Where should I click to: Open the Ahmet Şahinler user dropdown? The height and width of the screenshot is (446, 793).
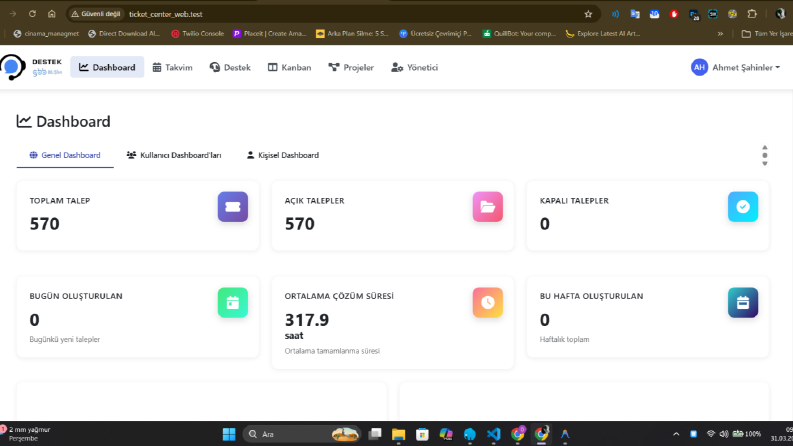[735, 67]
